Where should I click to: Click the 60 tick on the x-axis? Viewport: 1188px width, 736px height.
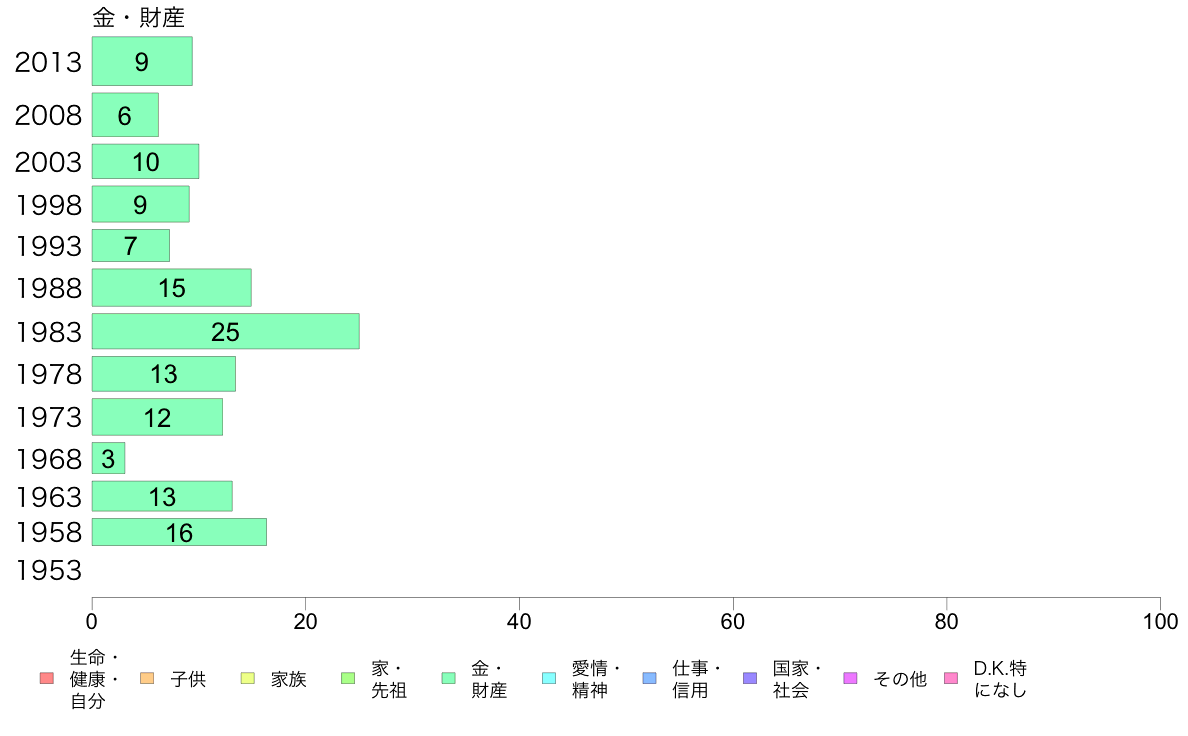tap(733, 622)
